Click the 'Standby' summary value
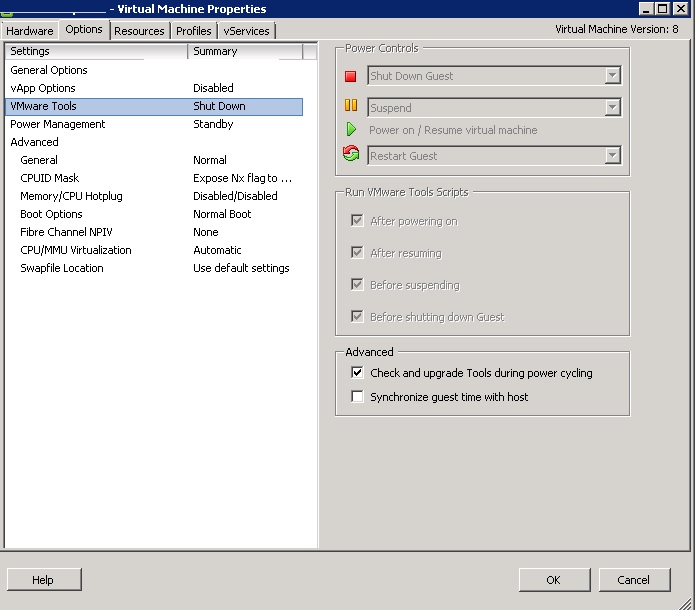 213,124
